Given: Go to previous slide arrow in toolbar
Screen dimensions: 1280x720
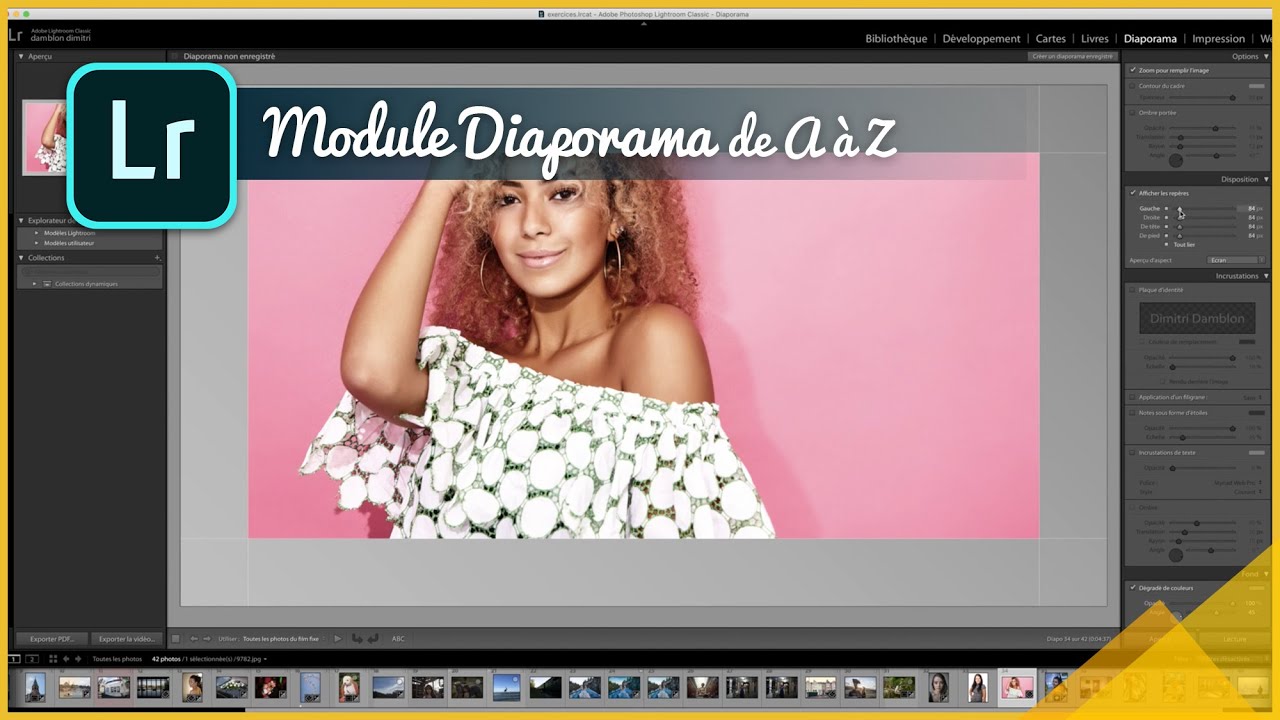Looking at the screenshot, I should coord(193,639).
